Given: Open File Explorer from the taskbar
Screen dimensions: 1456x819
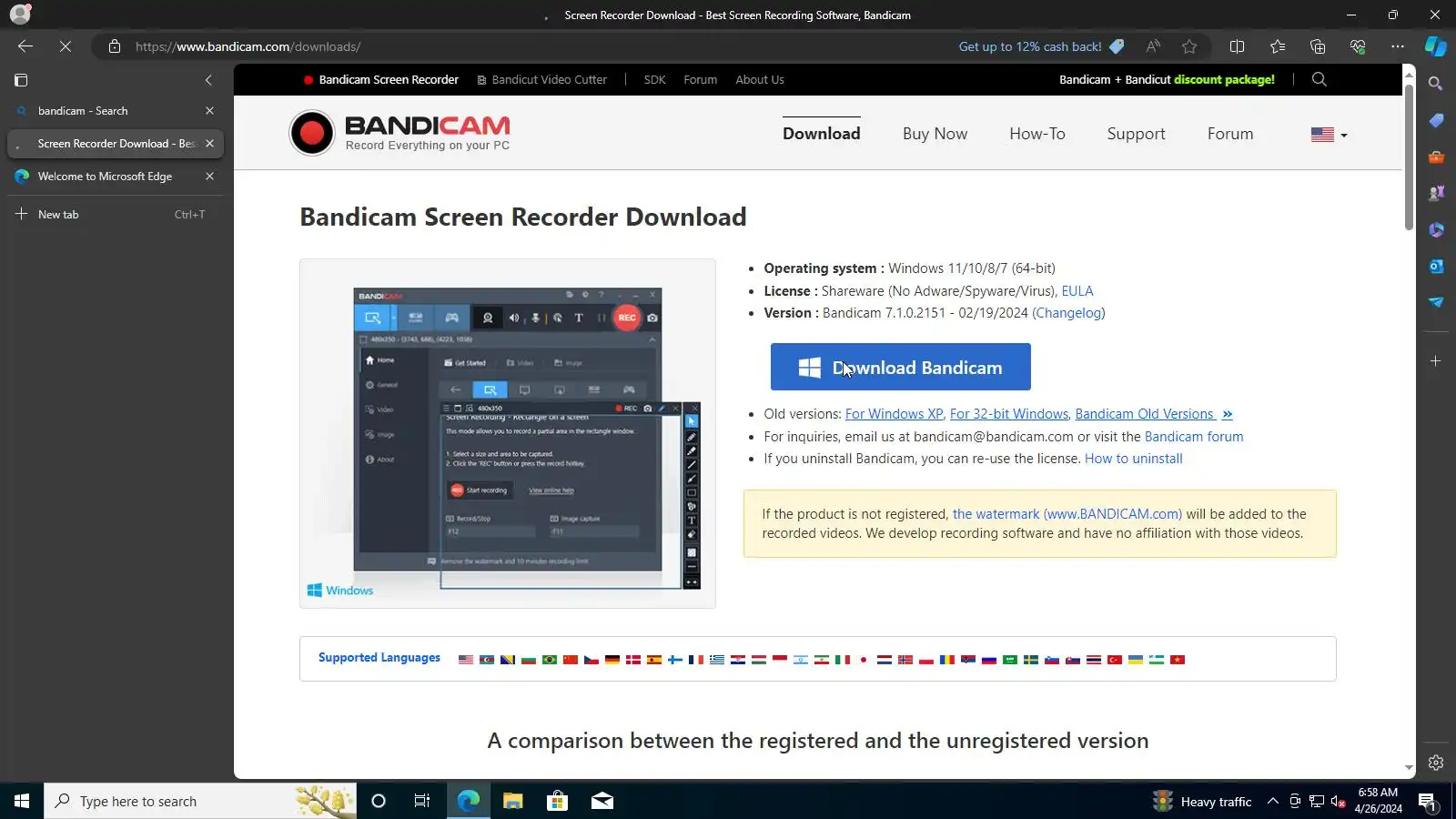Looking at the screenshot, I should click(x=513, y=801).
